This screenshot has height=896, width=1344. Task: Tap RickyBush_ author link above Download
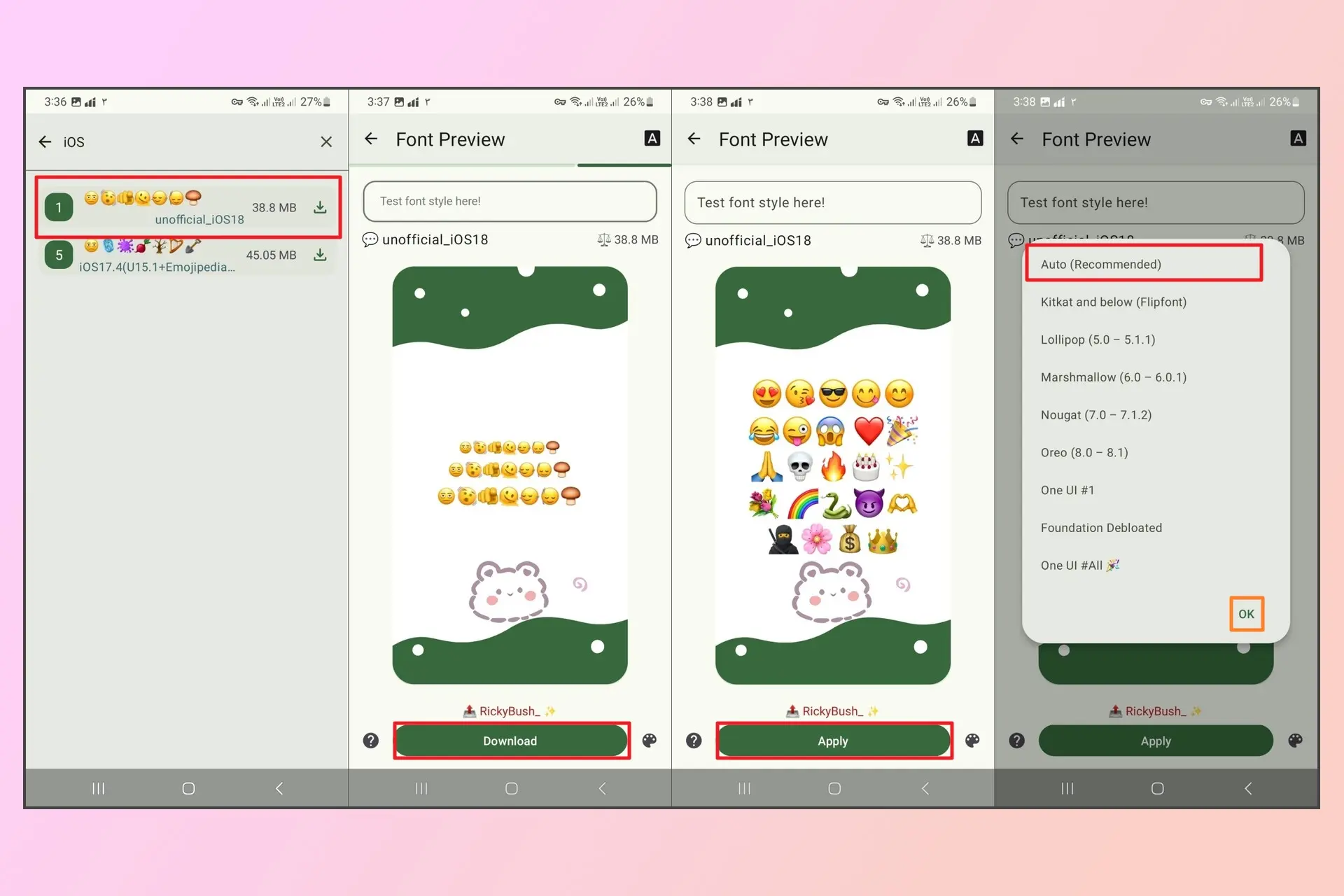[x=510, y=711]
